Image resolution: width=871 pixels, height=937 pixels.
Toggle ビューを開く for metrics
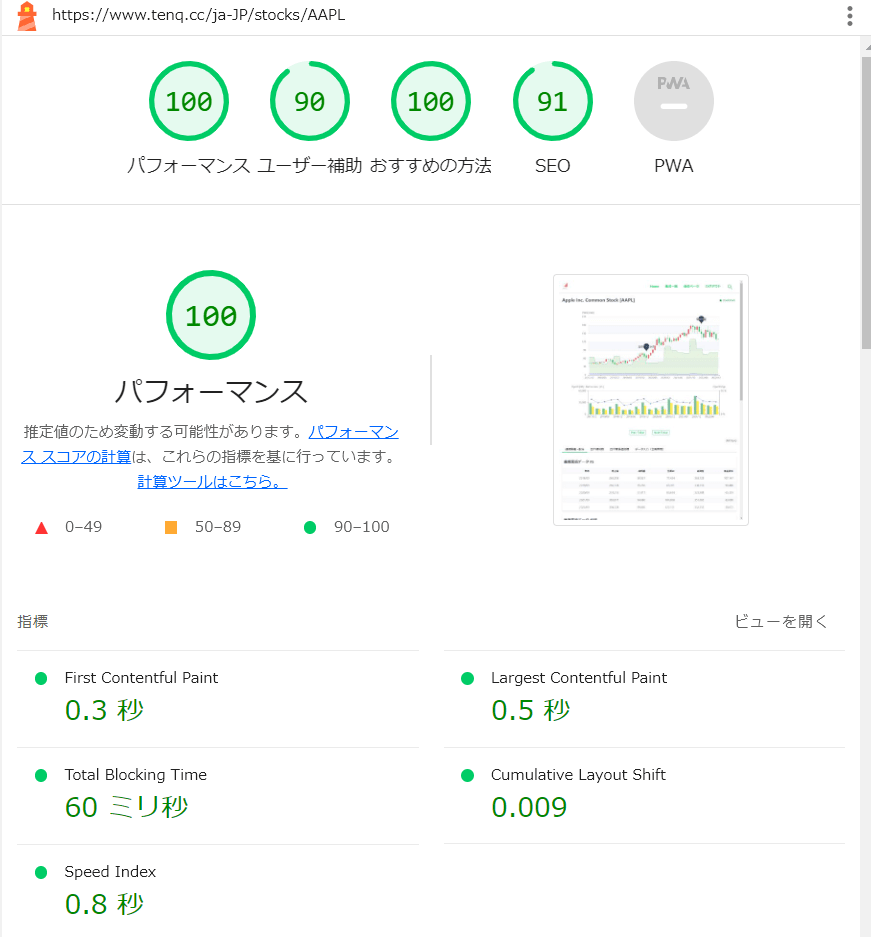coord(781,621)
